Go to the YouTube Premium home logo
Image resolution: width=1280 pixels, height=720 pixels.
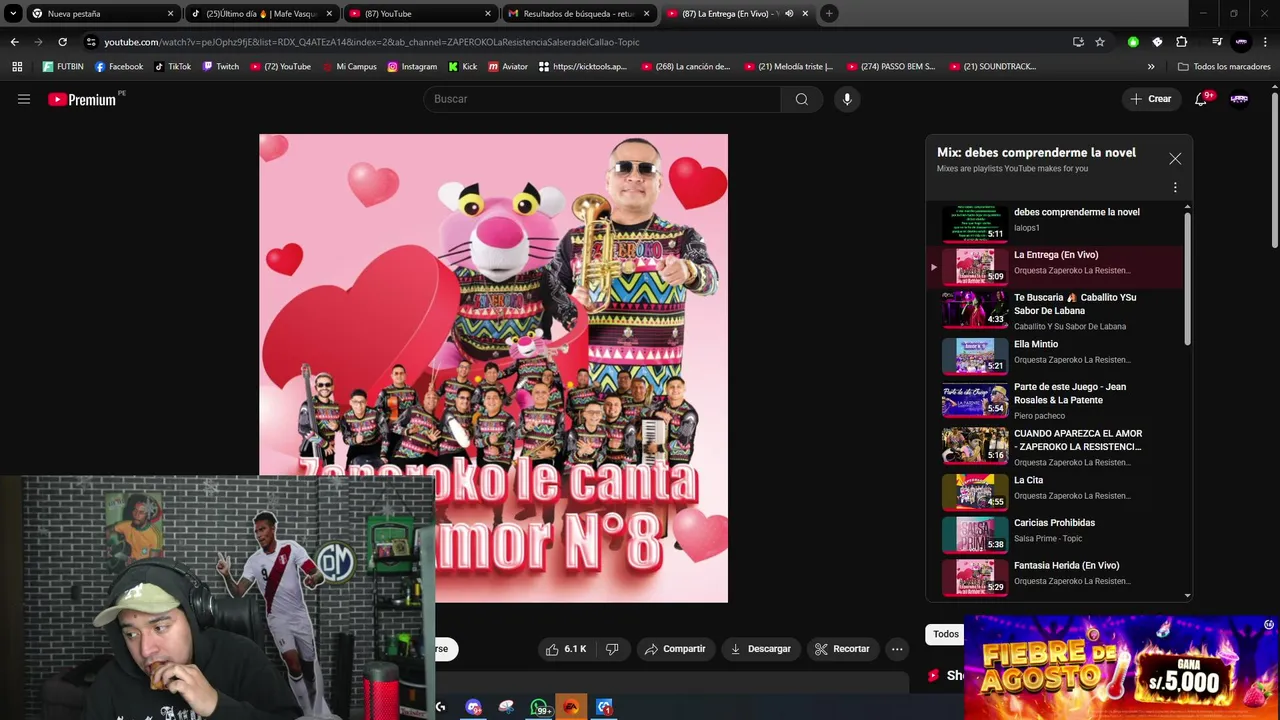82,99
